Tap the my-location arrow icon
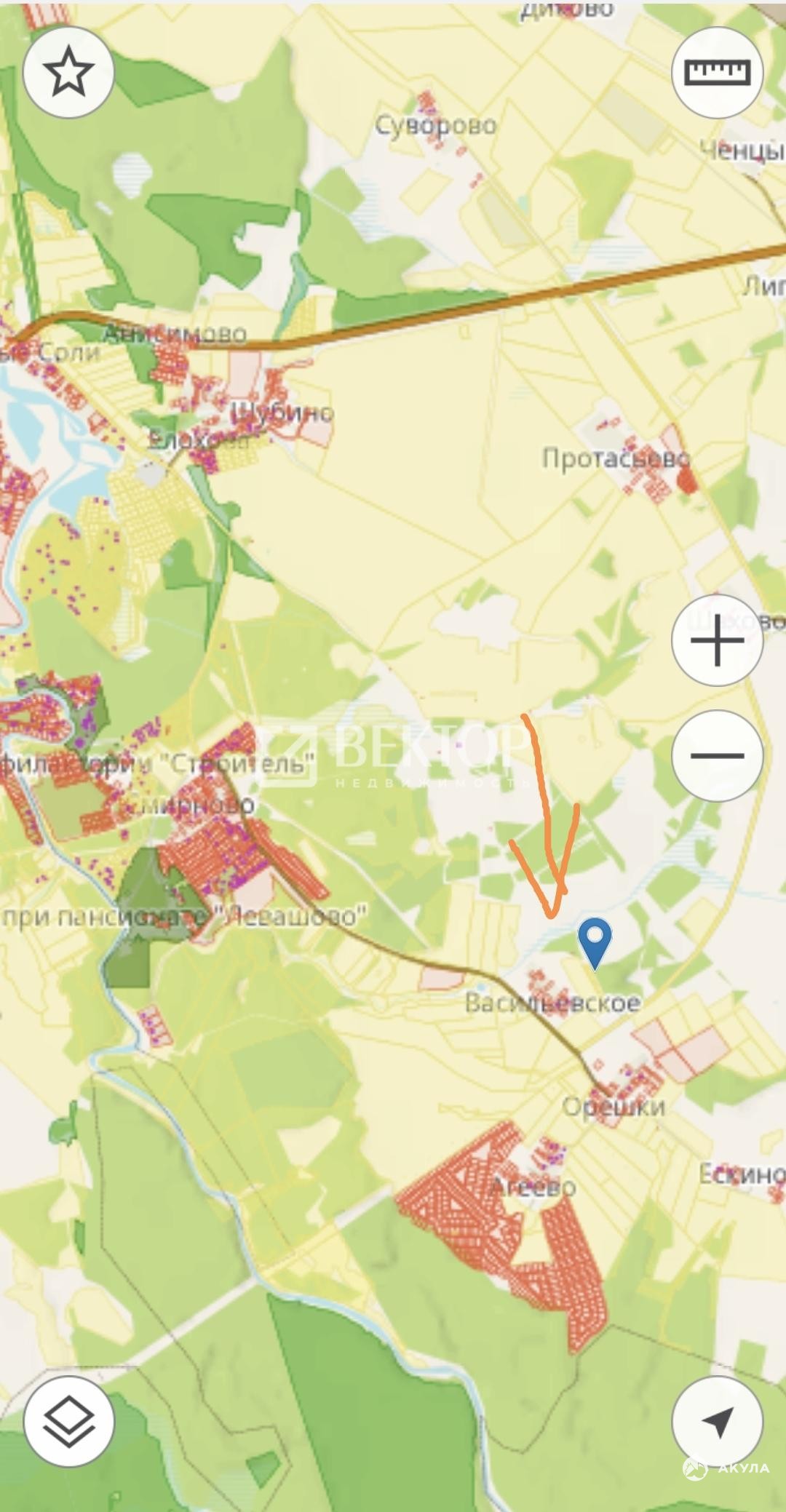 click(718, 1420)
